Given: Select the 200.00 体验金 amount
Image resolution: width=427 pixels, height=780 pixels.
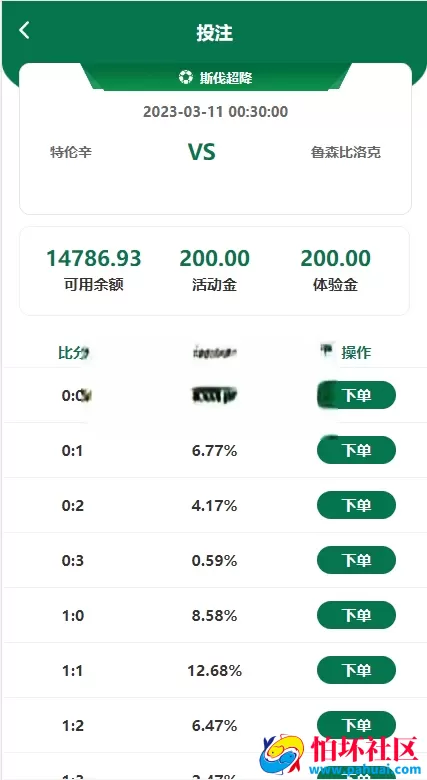Looking at the screenshot, I should (x=335, y=258).
